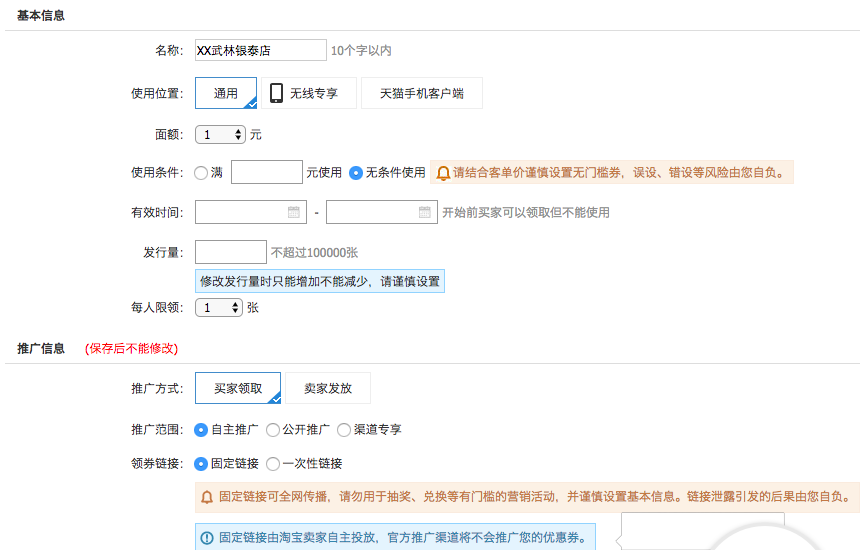
Task: Open the 面额 value dropdown
Action: pyautogui.click(x=220, y=134)
